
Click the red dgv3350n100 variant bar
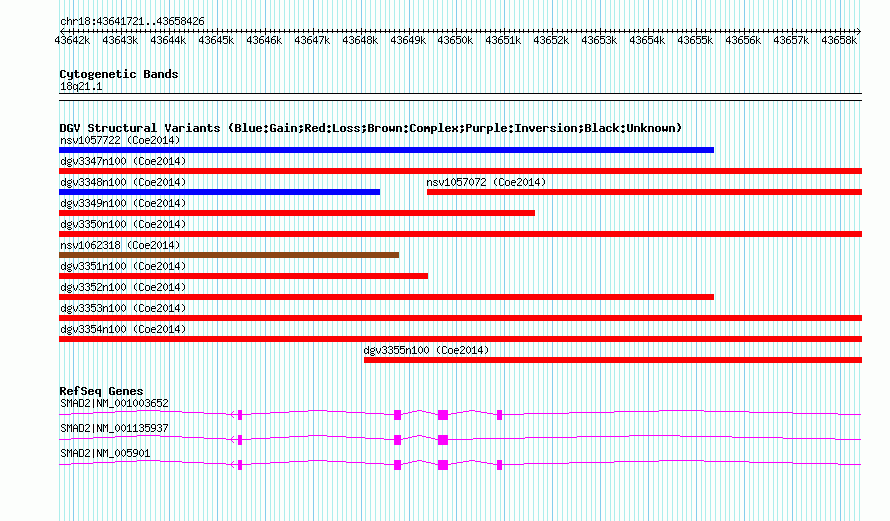460,234
